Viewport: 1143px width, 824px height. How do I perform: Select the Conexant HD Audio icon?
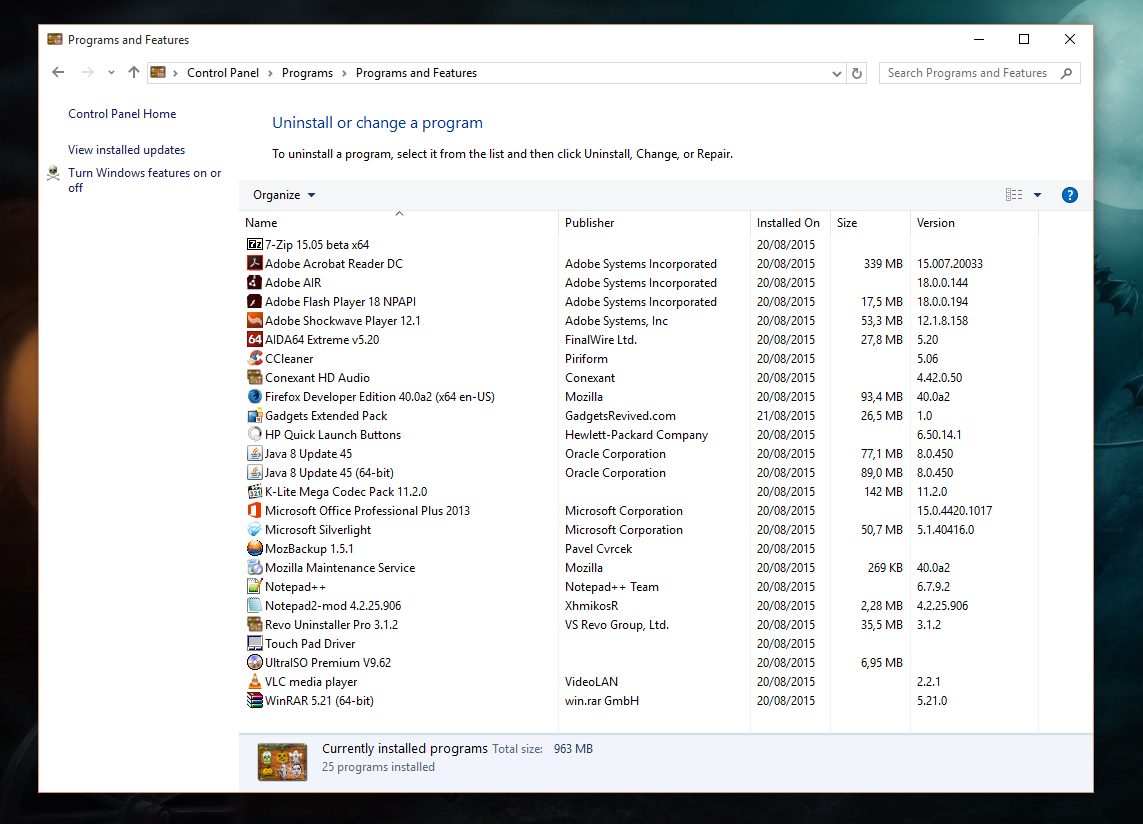point(254,377)
